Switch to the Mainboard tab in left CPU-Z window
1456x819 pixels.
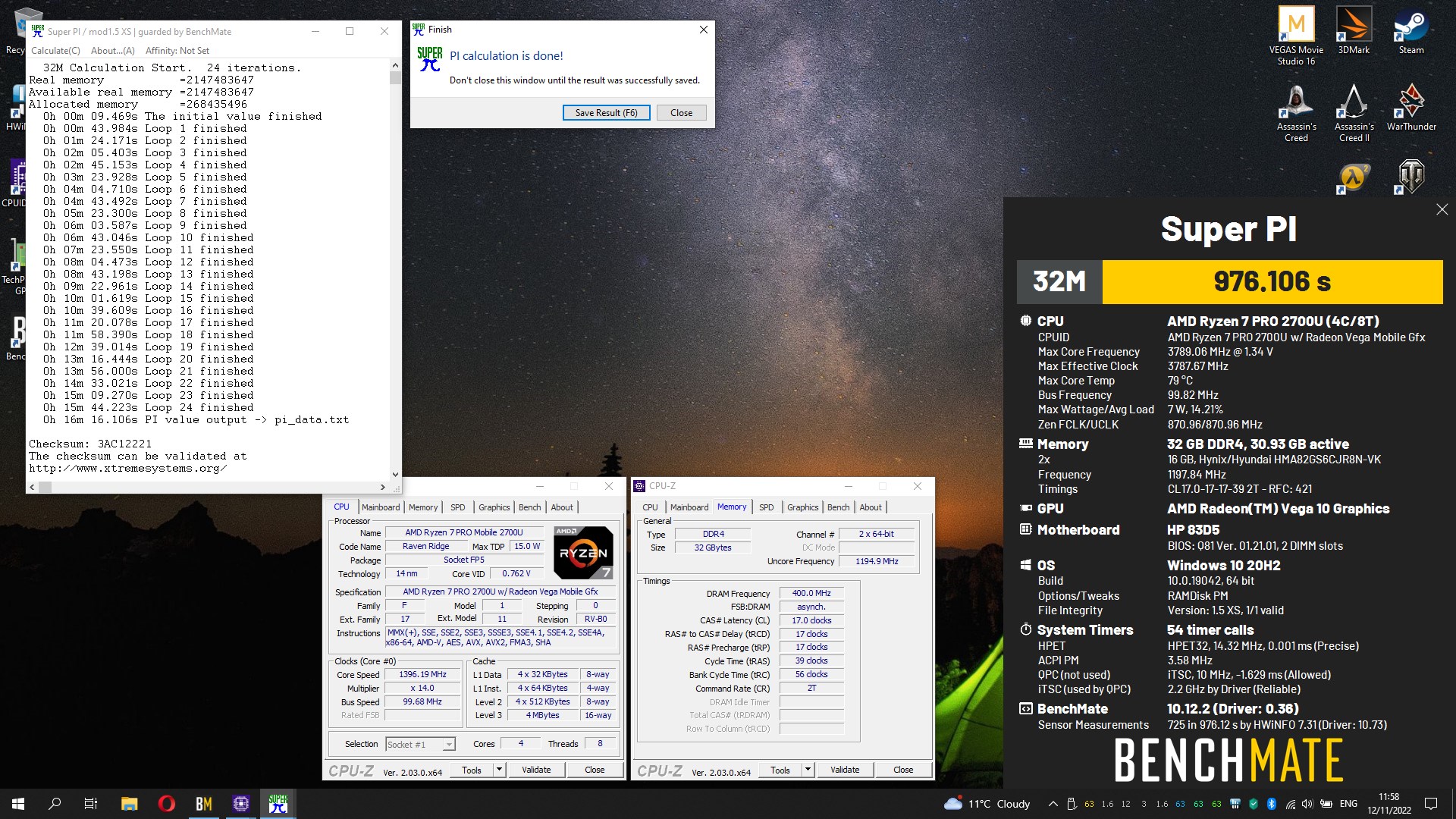[x=380, y=507]
